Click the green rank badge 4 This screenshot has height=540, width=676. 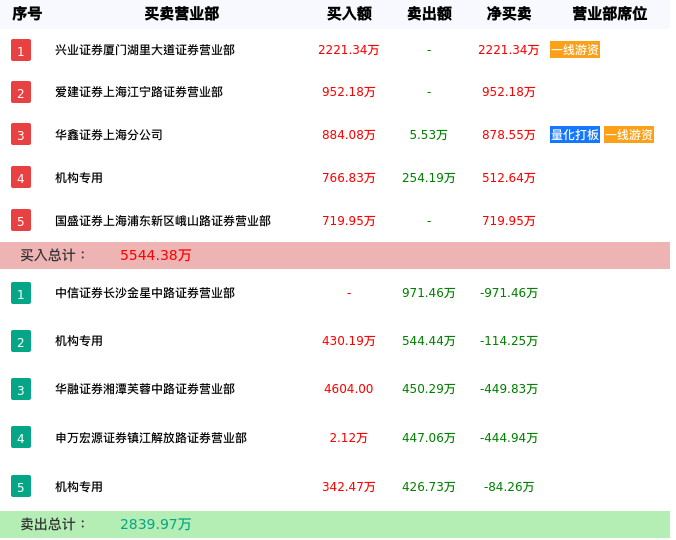pyautogui.click(x=21, y=437)
